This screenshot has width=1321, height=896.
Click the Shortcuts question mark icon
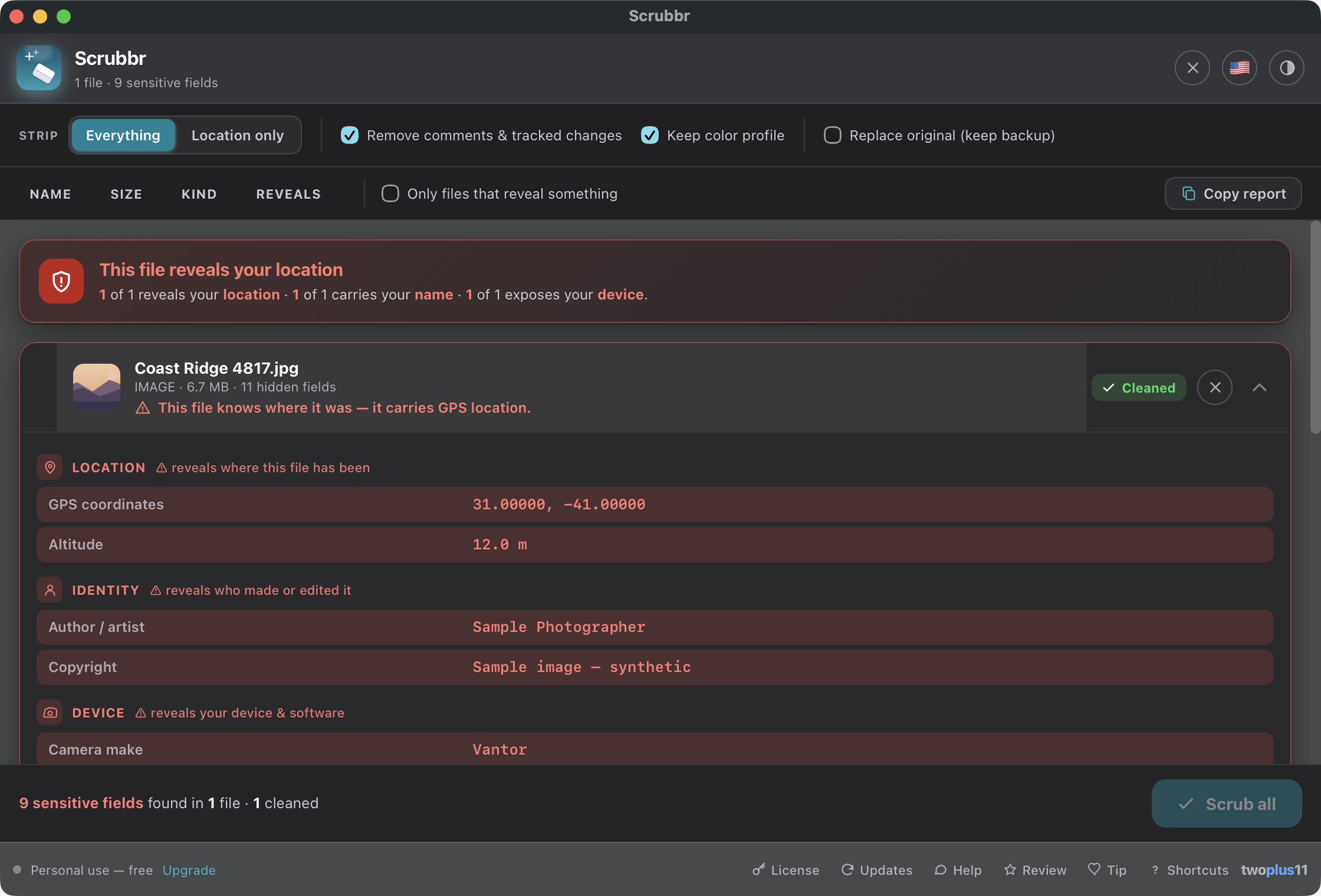pyautogui.click(x=1155, y=869)
